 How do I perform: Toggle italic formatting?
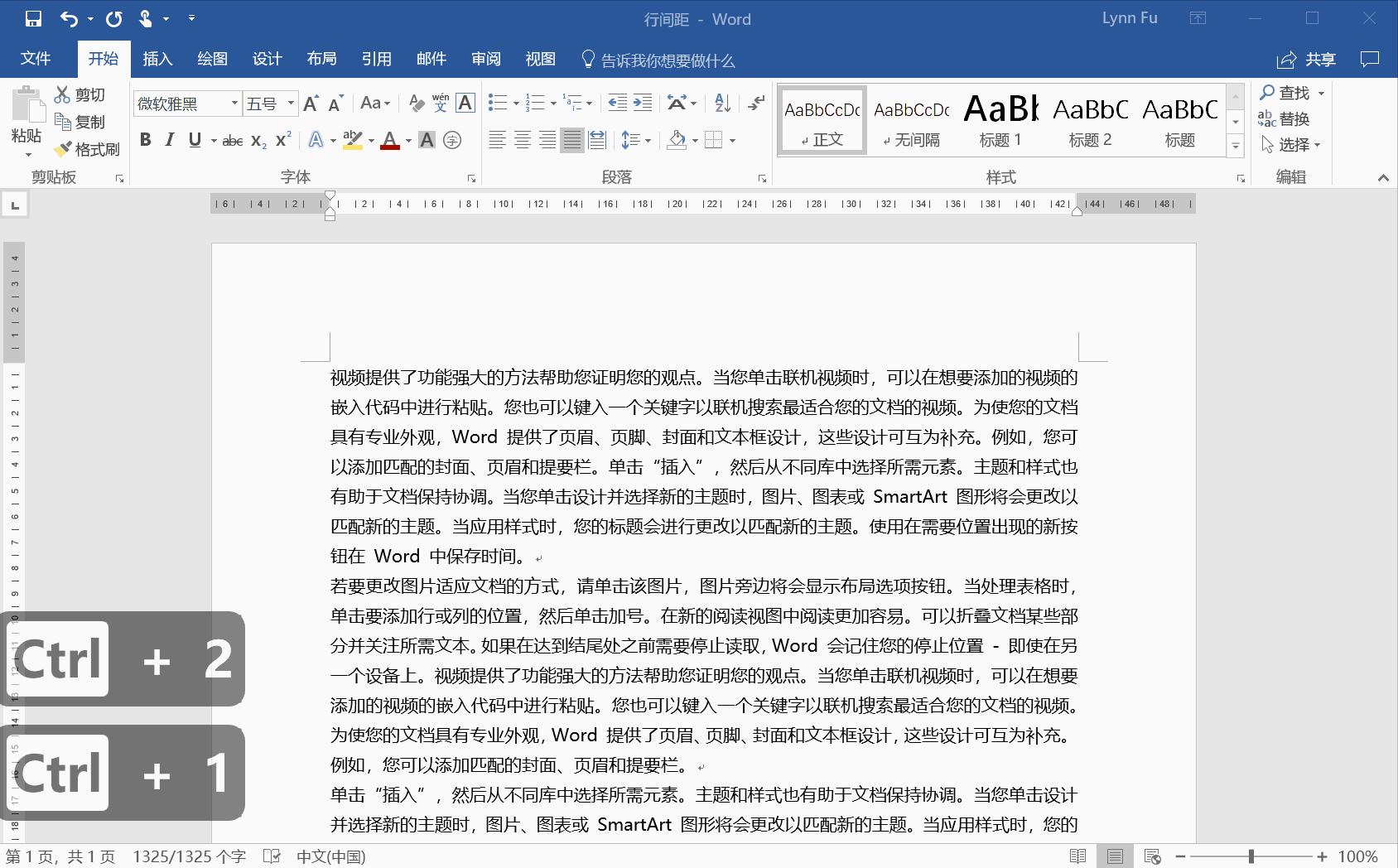(169, 140)
